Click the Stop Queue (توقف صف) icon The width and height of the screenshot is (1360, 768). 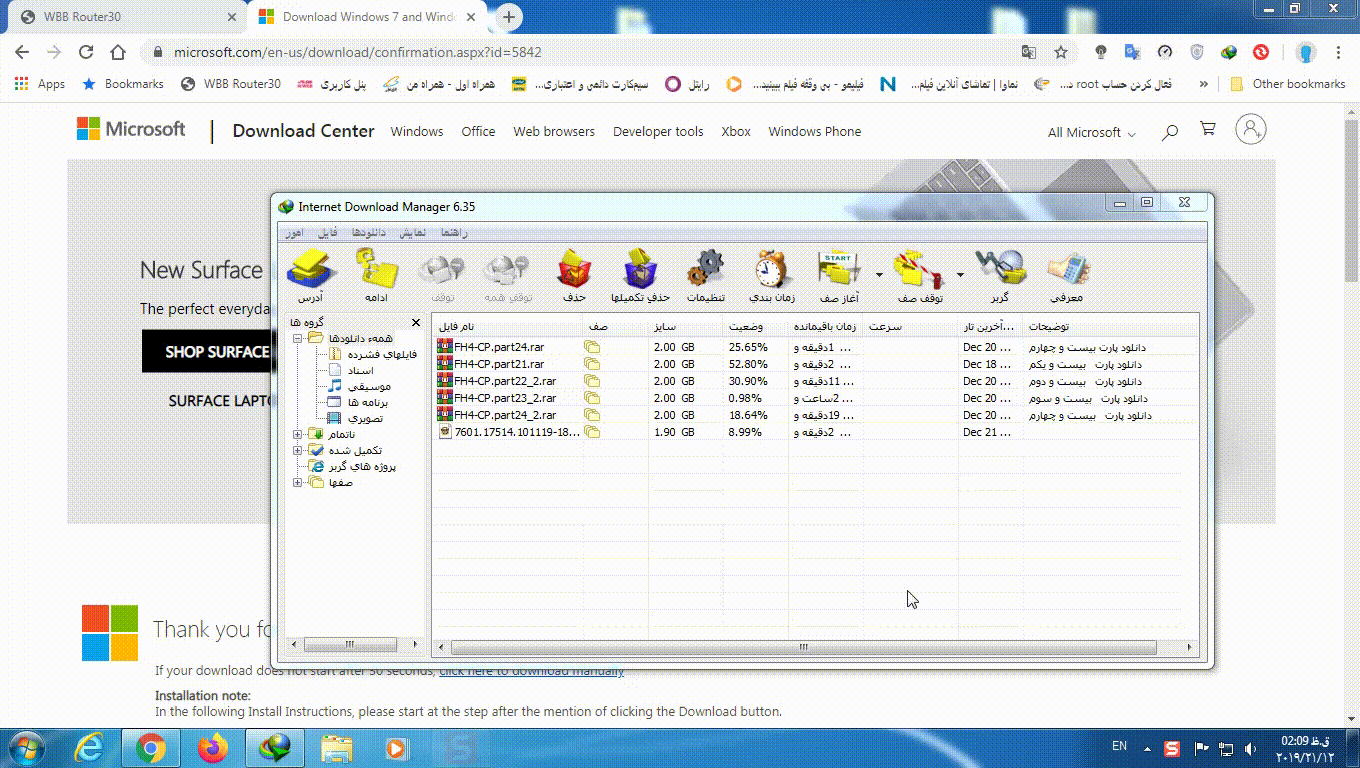[x=920, y=275]
